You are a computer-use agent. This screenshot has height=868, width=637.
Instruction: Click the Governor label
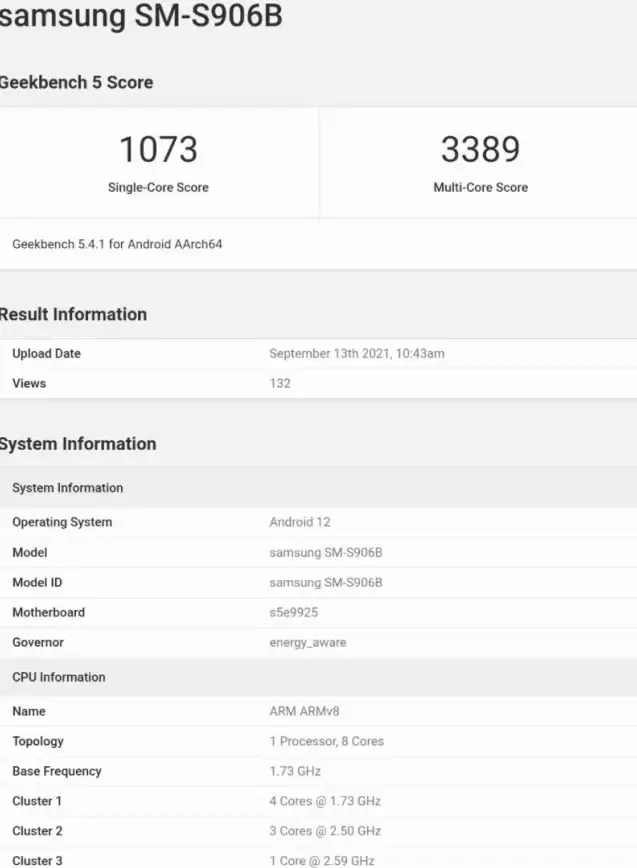(x=38, y=642)
